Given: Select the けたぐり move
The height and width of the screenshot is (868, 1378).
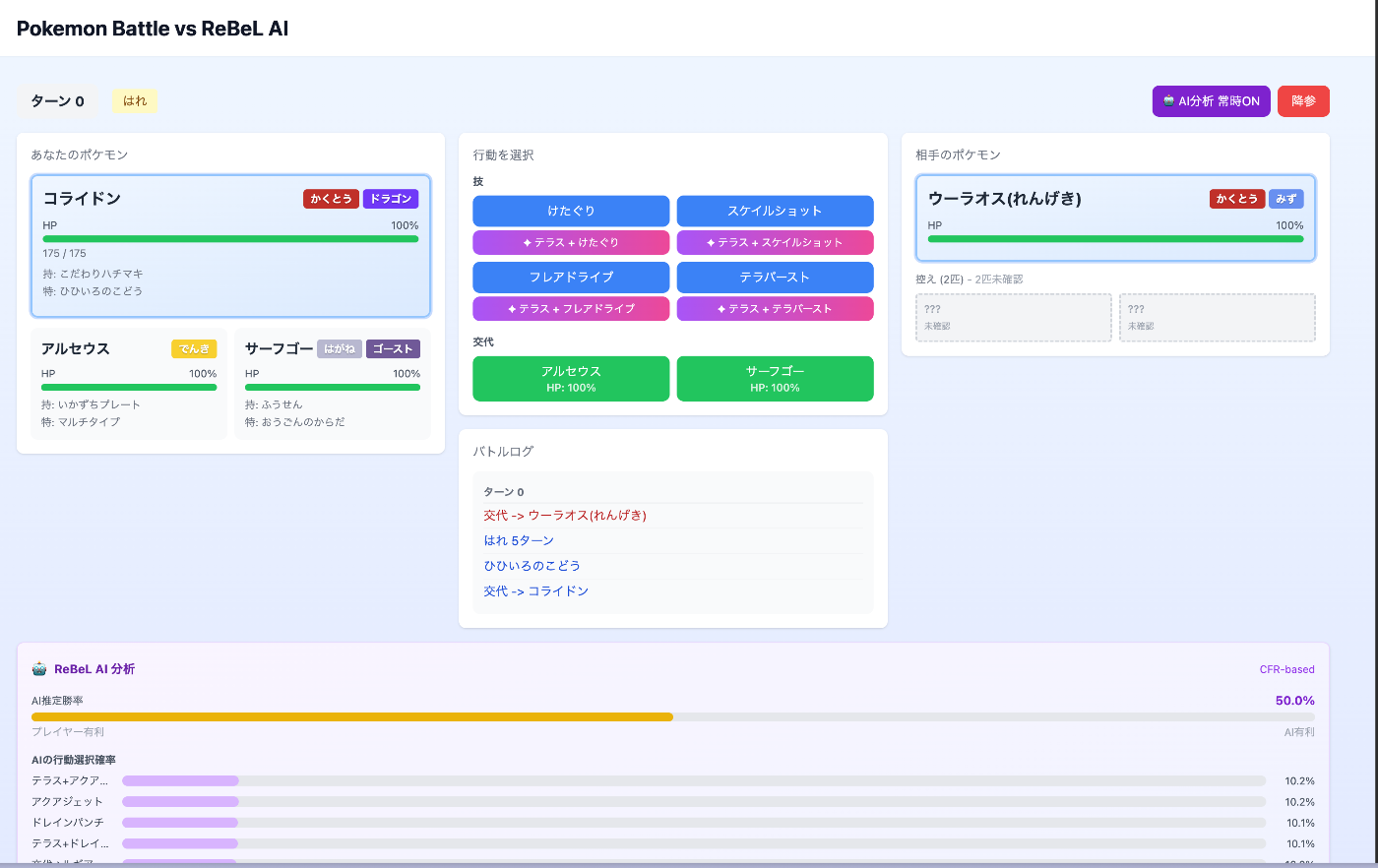Looking at the screenshot, I should point(571,211).
